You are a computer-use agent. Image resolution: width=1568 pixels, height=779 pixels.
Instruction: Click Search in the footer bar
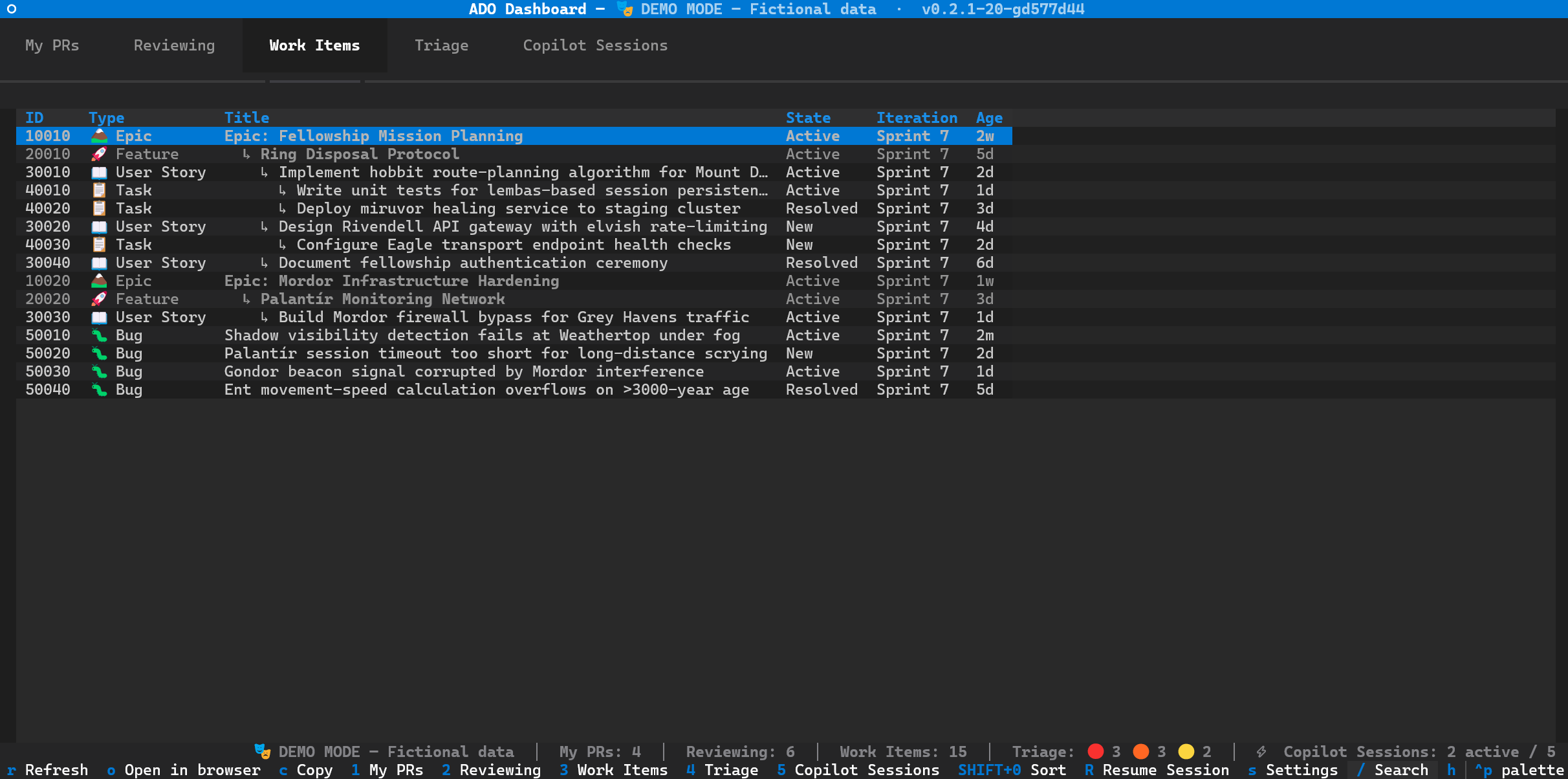1392,770
